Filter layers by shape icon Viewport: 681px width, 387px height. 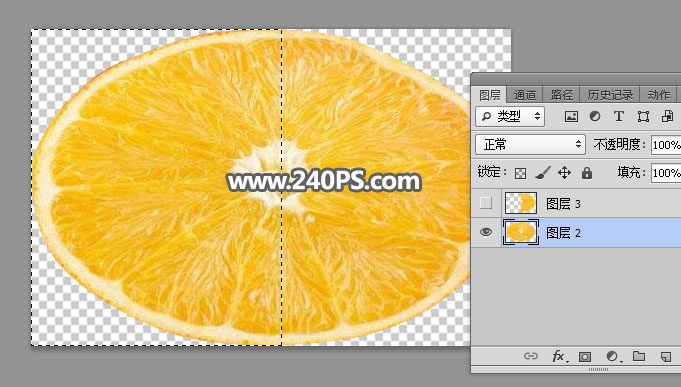coord(643,116)
